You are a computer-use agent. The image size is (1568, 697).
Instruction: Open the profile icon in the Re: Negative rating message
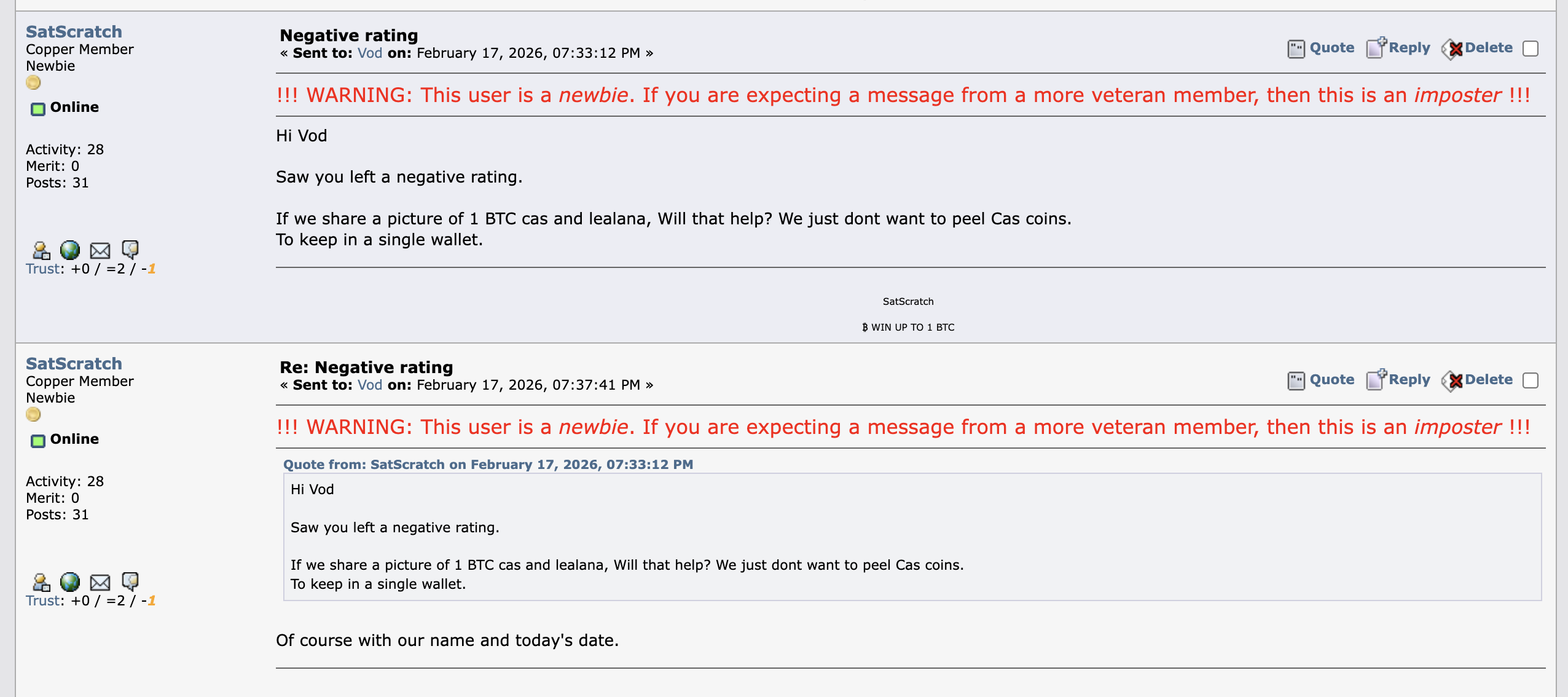(41, 582)
